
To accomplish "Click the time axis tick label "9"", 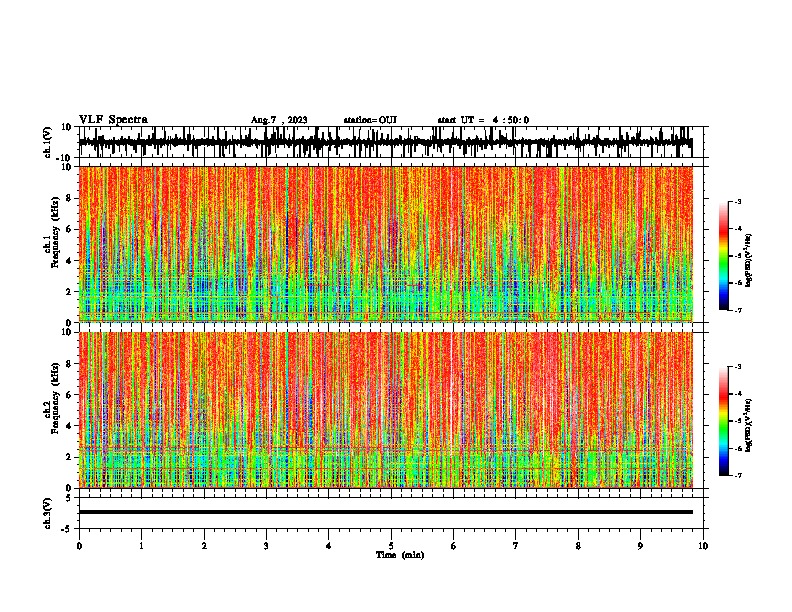I will [640, 546].
